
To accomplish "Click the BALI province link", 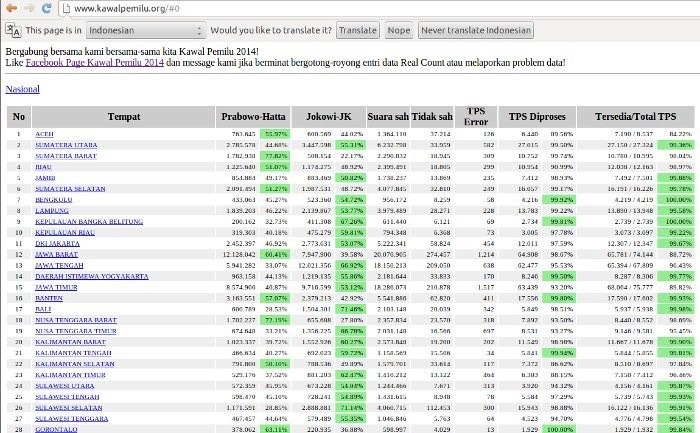I will [x=43, y=309].
